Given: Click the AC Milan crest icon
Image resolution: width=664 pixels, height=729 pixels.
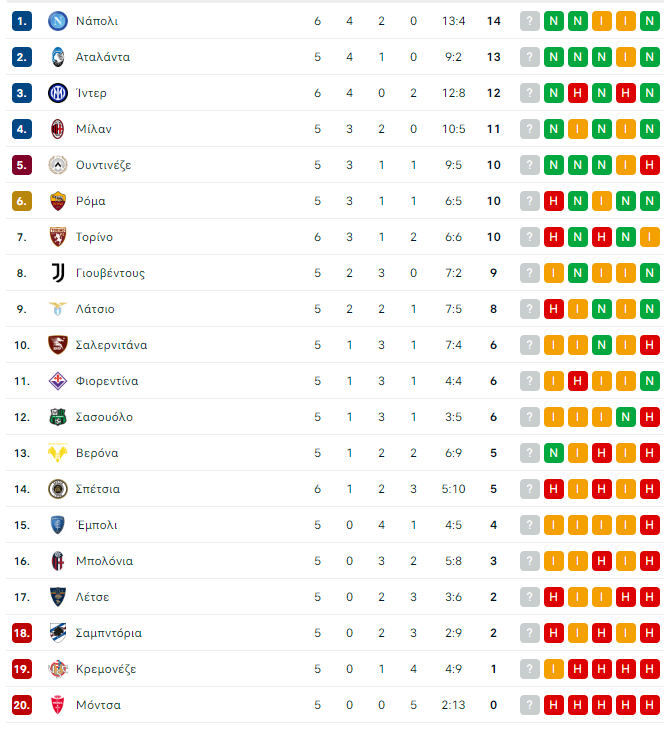Looking at the screenshot, I should click(x=58, y=129).
